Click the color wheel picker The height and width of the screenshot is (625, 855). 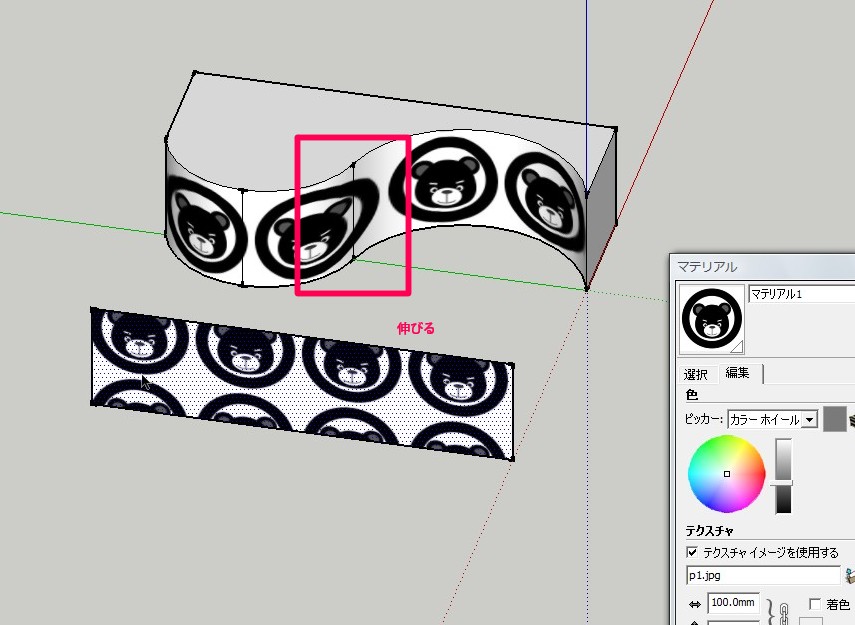point(726,473)
